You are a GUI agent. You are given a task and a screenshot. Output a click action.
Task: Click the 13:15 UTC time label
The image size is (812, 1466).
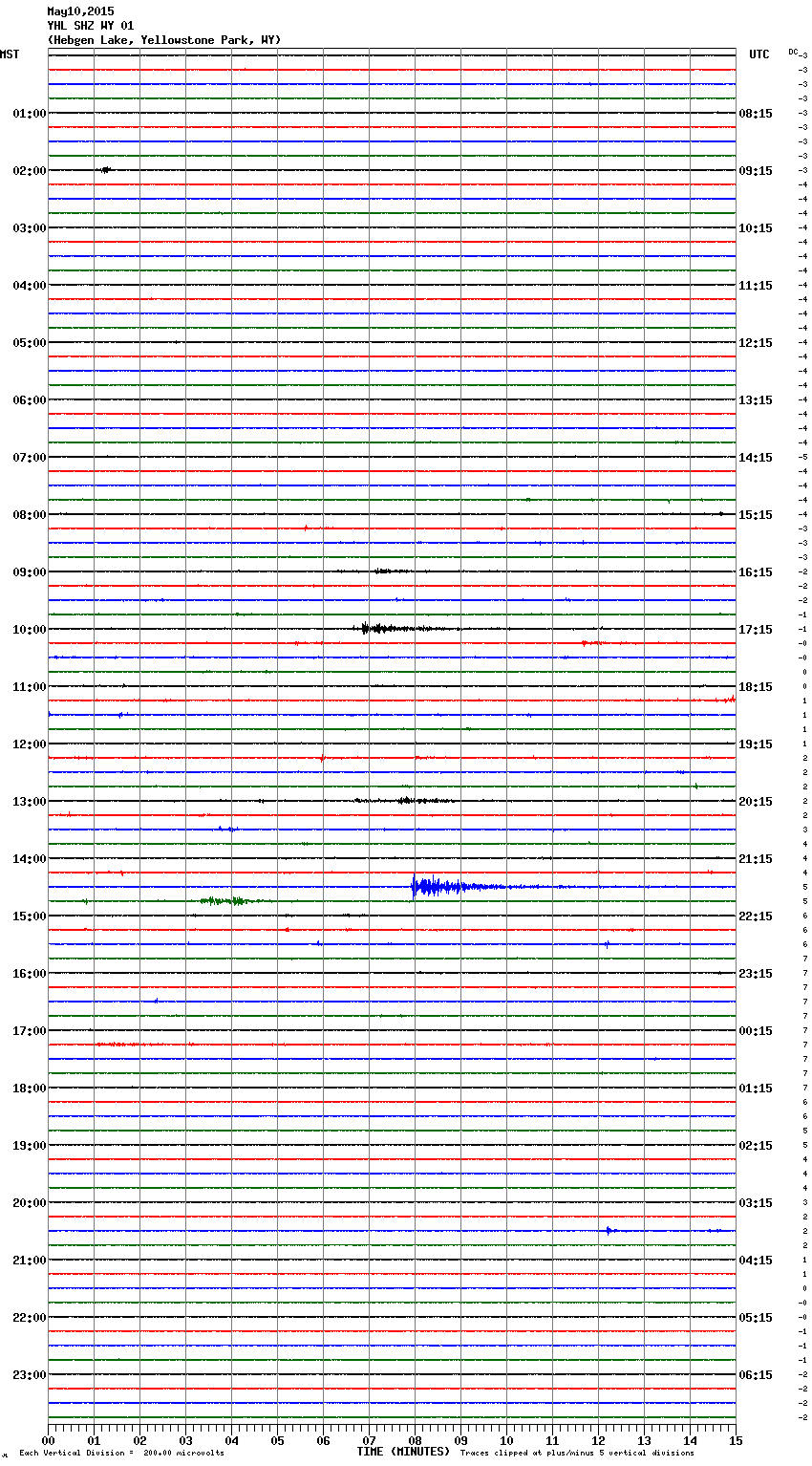pos(756,400)
